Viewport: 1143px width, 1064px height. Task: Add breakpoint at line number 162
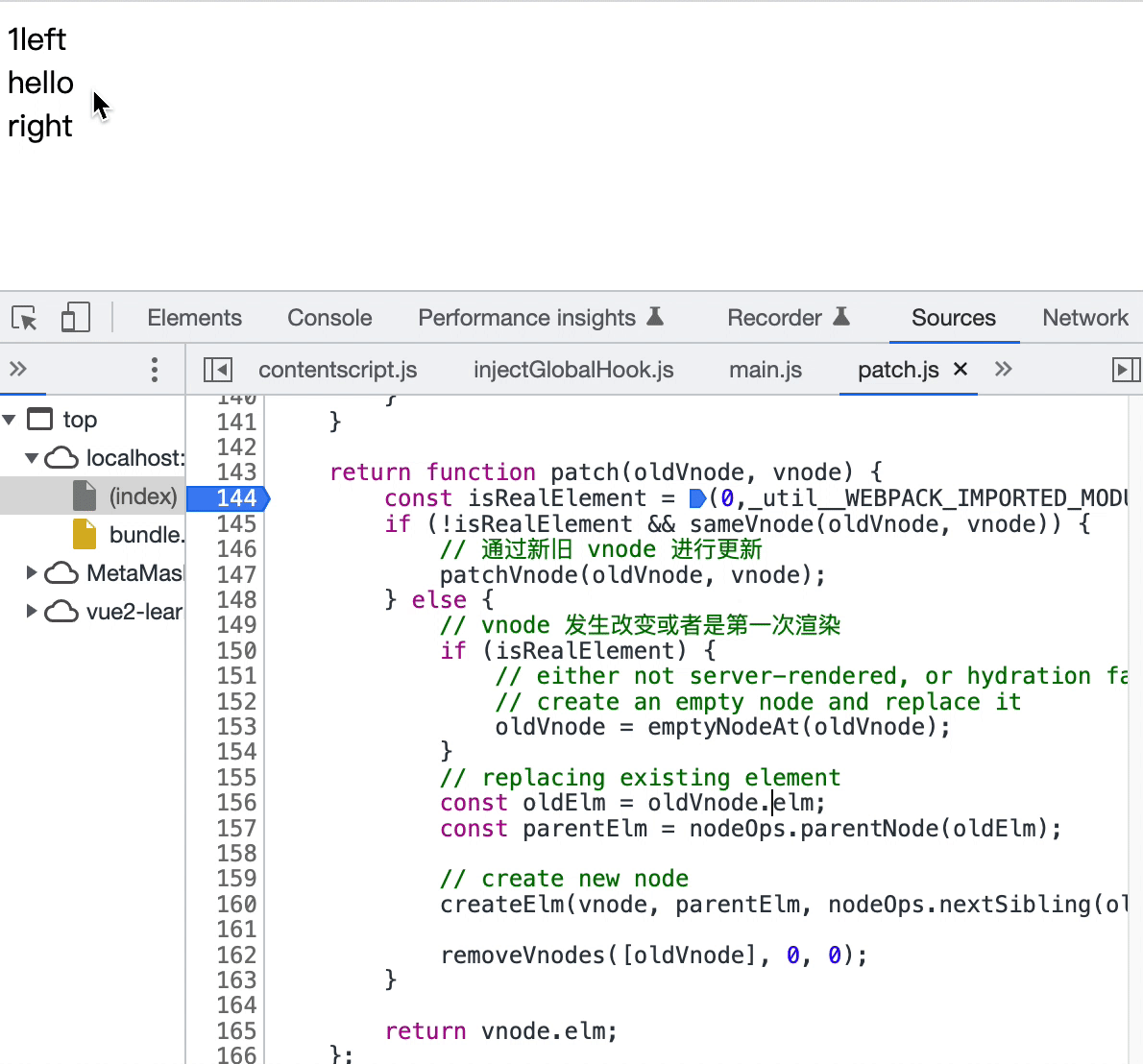[x=236, y=955]
